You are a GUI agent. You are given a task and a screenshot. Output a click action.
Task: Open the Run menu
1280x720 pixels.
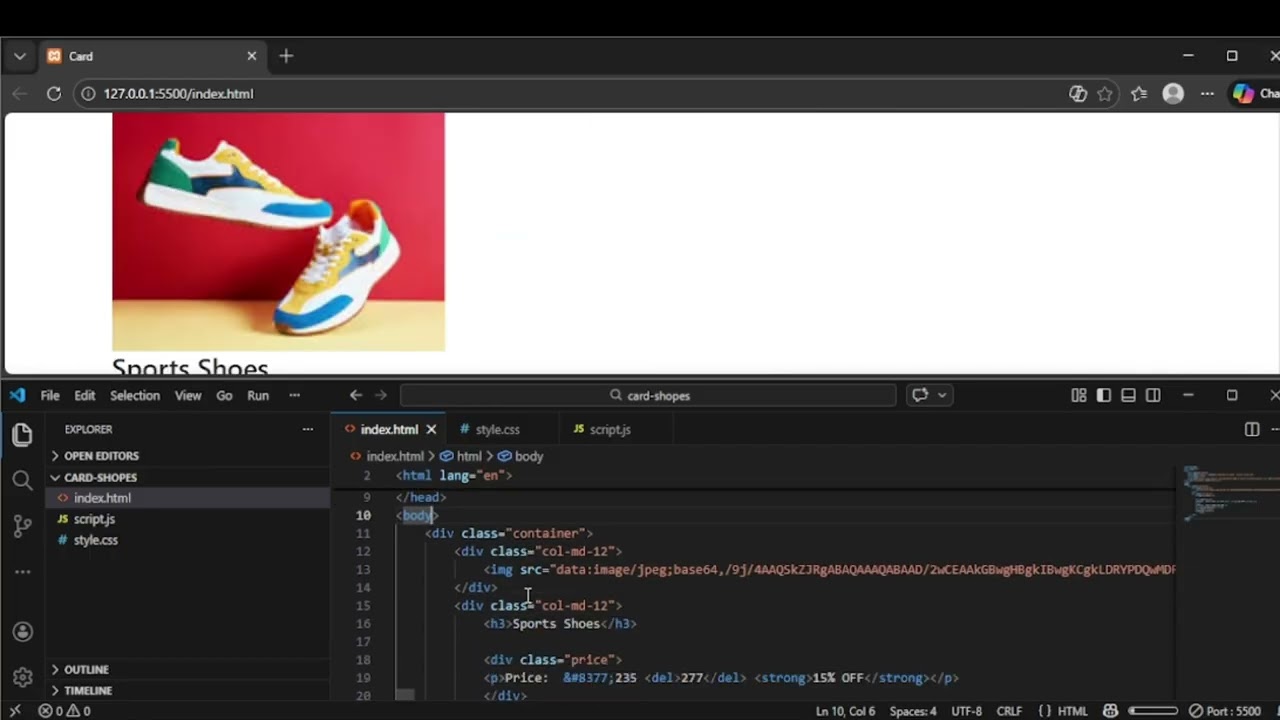click(x=258, y=395)
